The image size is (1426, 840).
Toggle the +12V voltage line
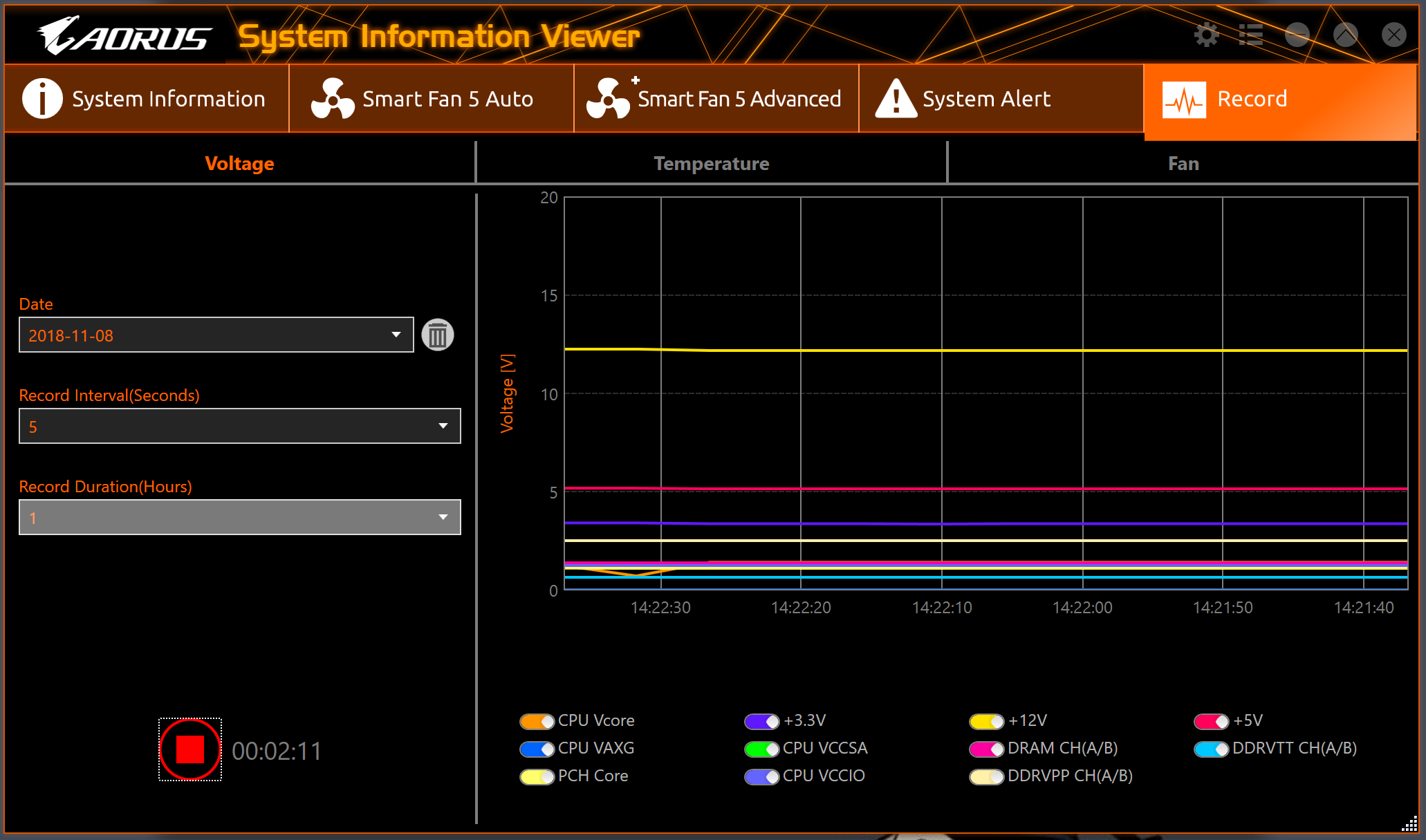[987, 721]
